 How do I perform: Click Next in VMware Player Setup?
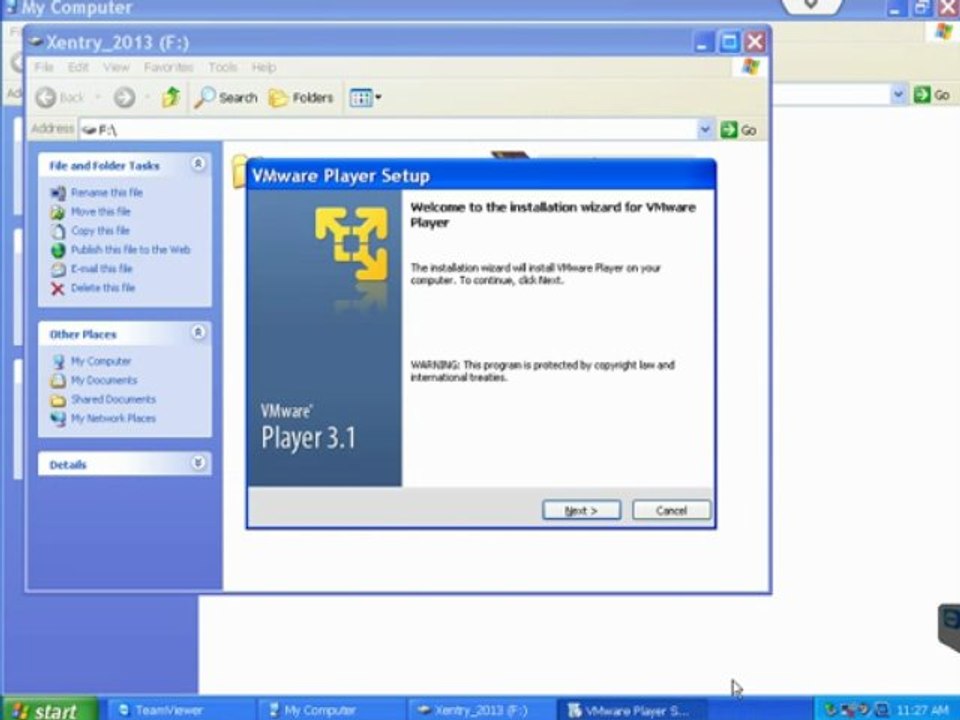click(x=581, y=510)
